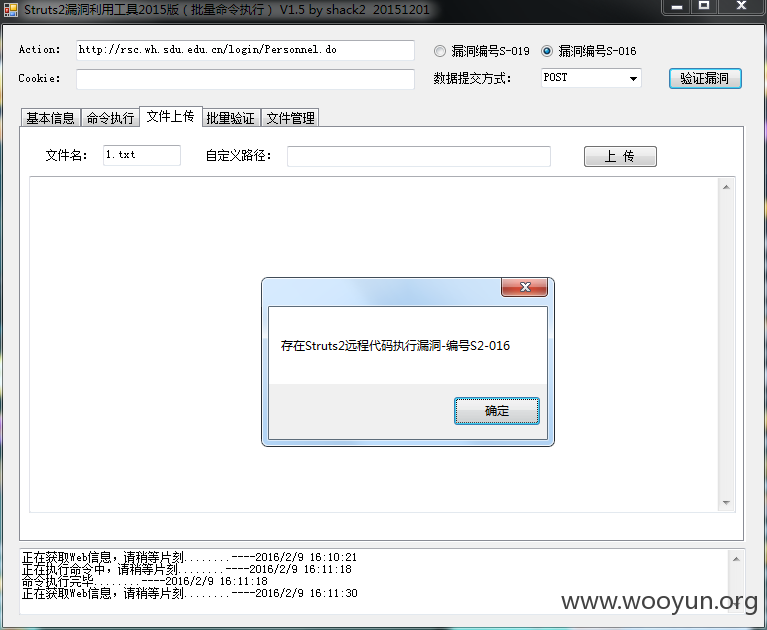
Task: Click the 验证漏洞 button
Action: coord(705,78)
